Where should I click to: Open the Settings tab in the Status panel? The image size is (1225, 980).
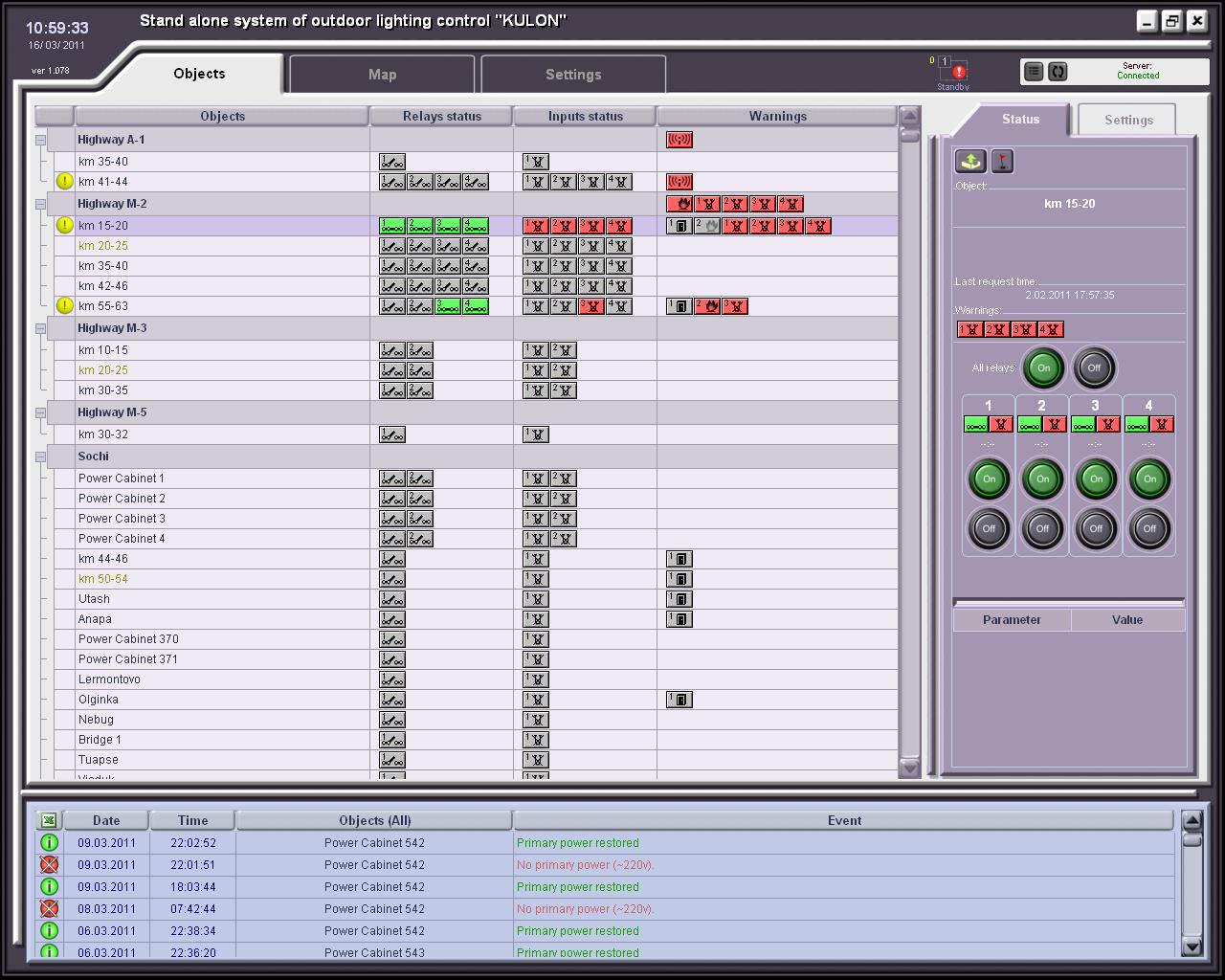pyautogui.click(x=1127, y=119)
